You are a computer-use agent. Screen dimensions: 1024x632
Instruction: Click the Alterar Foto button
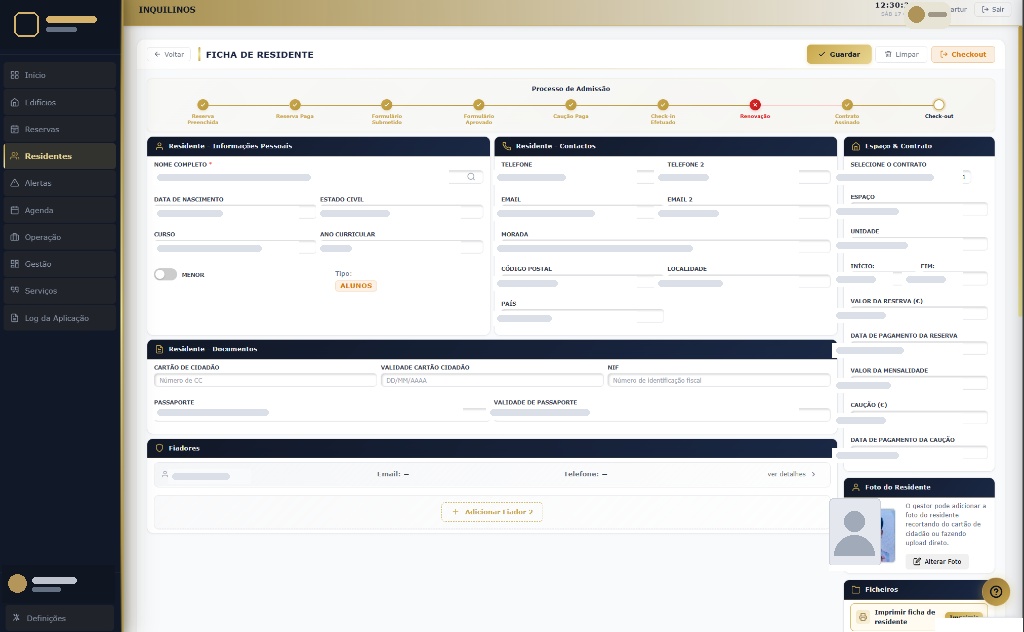[x=937, y=561]
